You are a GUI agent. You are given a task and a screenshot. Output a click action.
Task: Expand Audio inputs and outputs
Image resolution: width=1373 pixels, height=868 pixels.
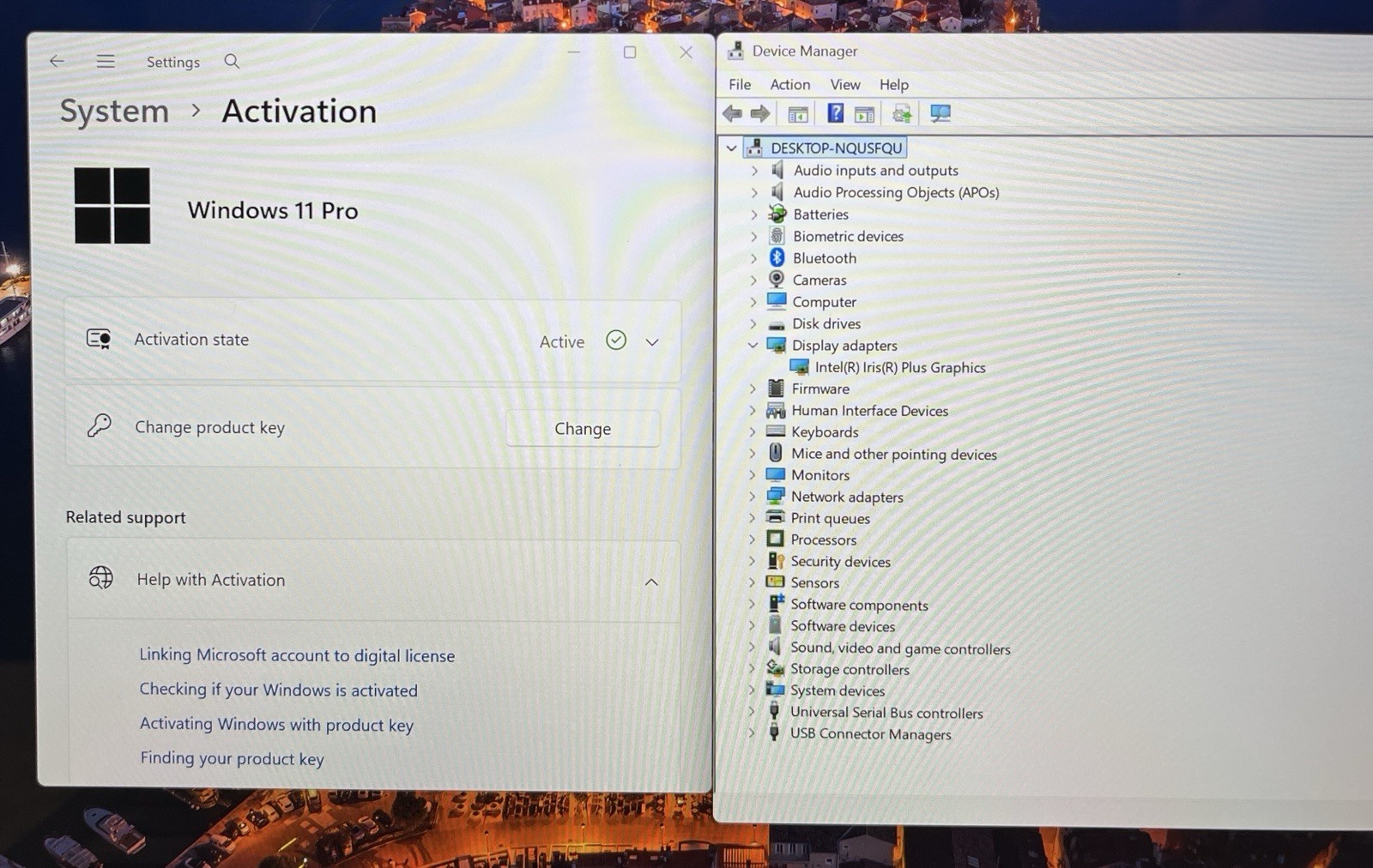tap(754, 170)
